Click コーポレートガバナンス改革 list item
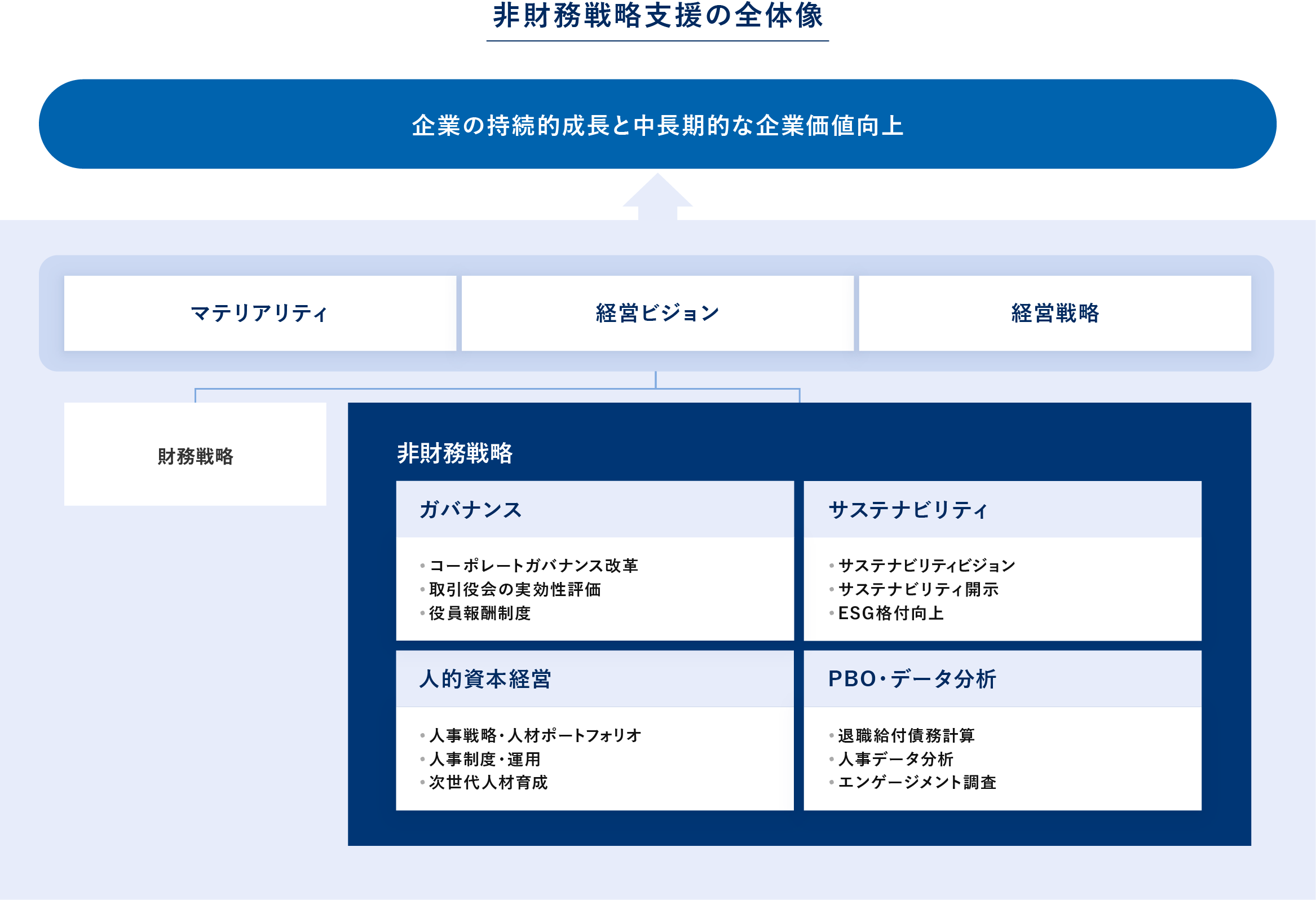 pyautogui.click(x=533, y=565)
